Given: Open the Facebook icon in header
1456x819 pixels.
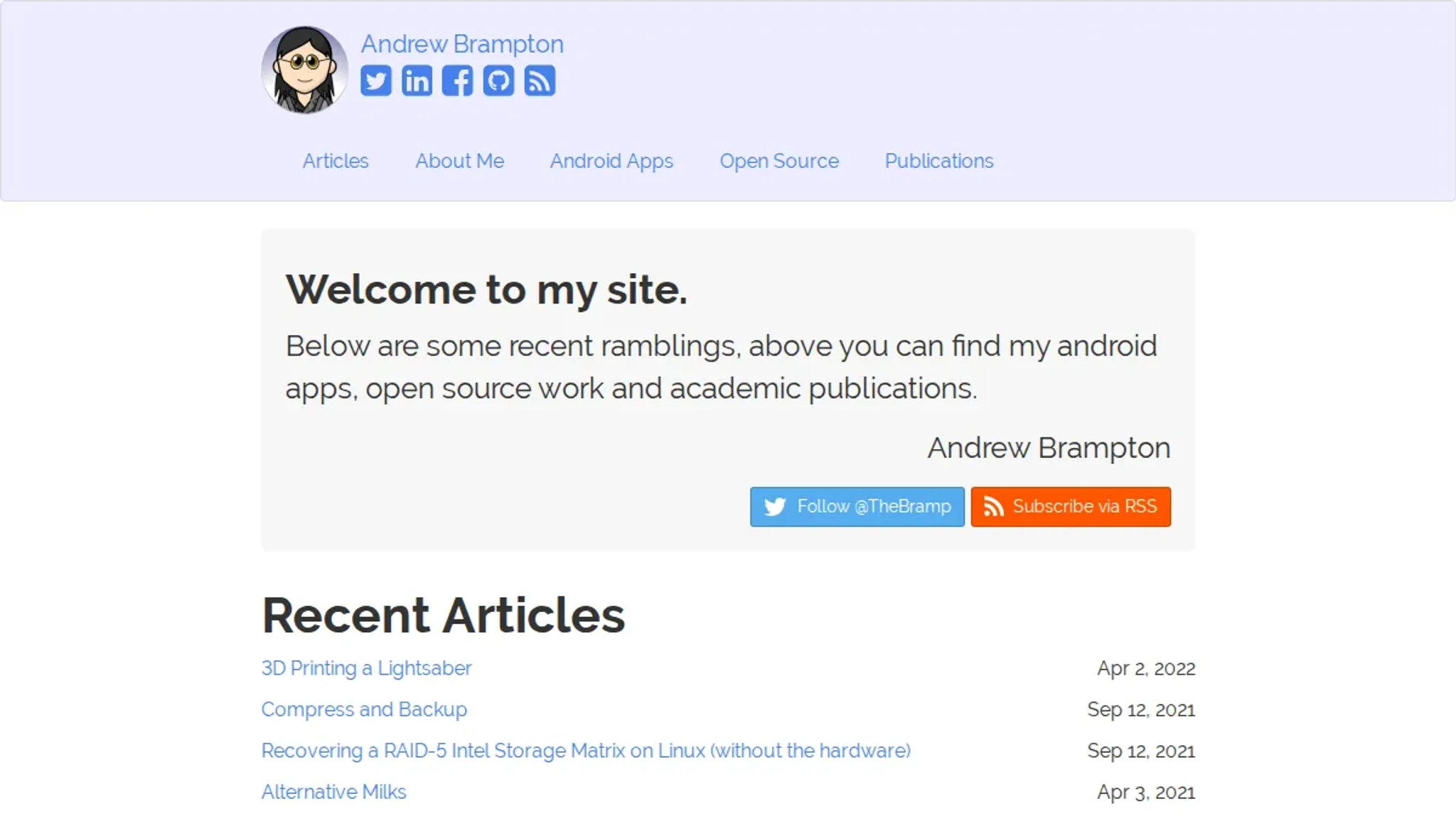Looking at the screenshot, I should (x=457, y=80).
